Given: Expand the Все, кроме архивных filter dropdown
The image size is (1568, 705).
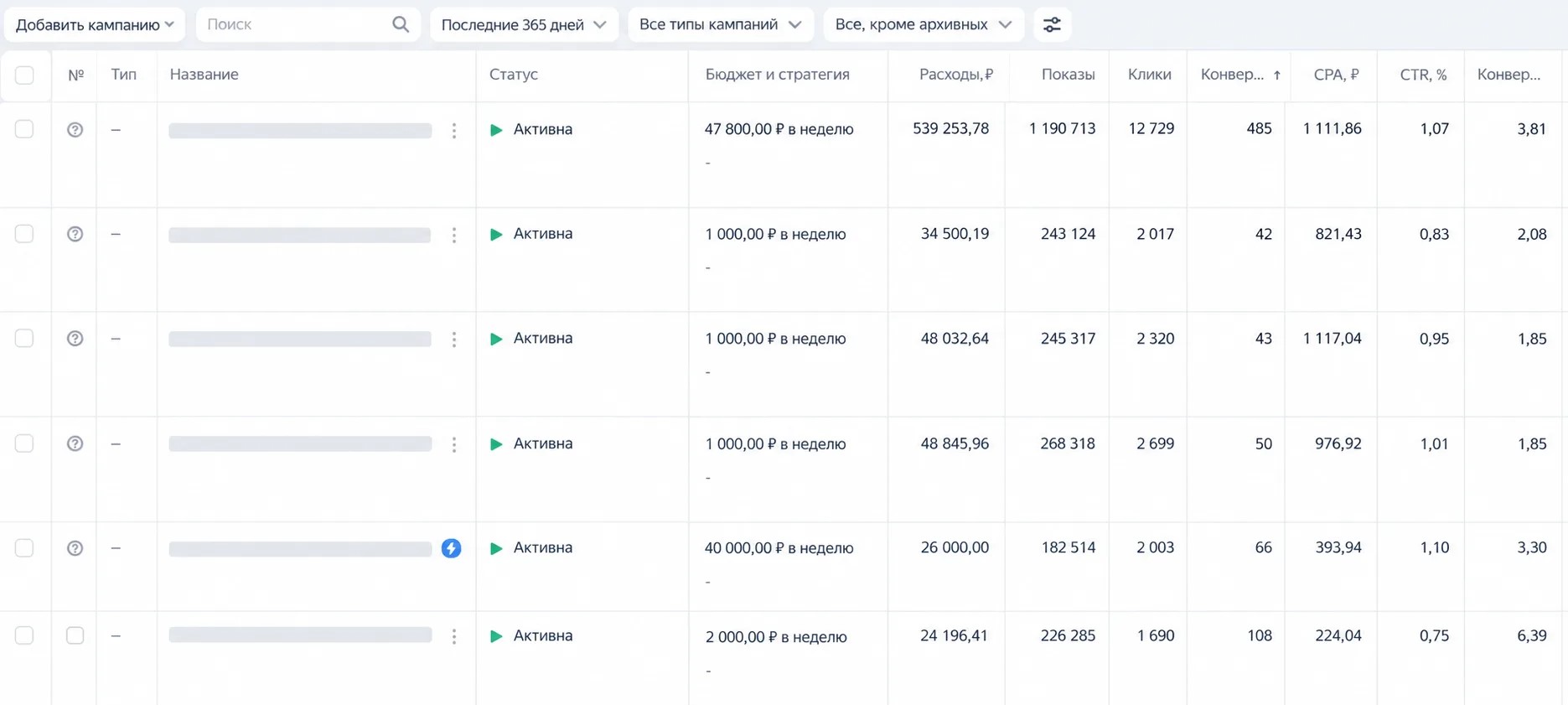Looking at the screenshot, I should coord(924,24).
